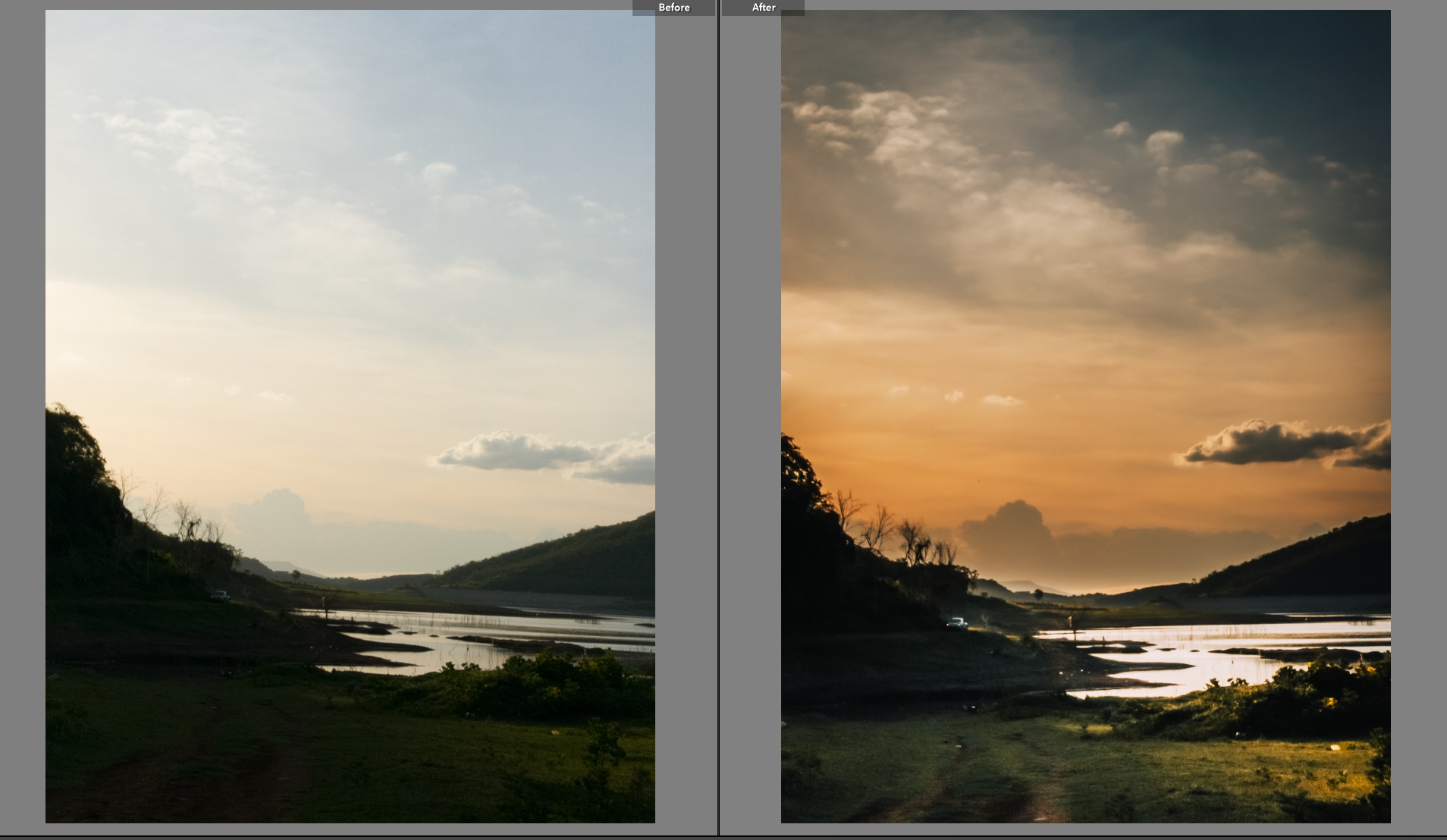Select the Before photo preview
1447x840 pixels.
[x=350, y=416]
